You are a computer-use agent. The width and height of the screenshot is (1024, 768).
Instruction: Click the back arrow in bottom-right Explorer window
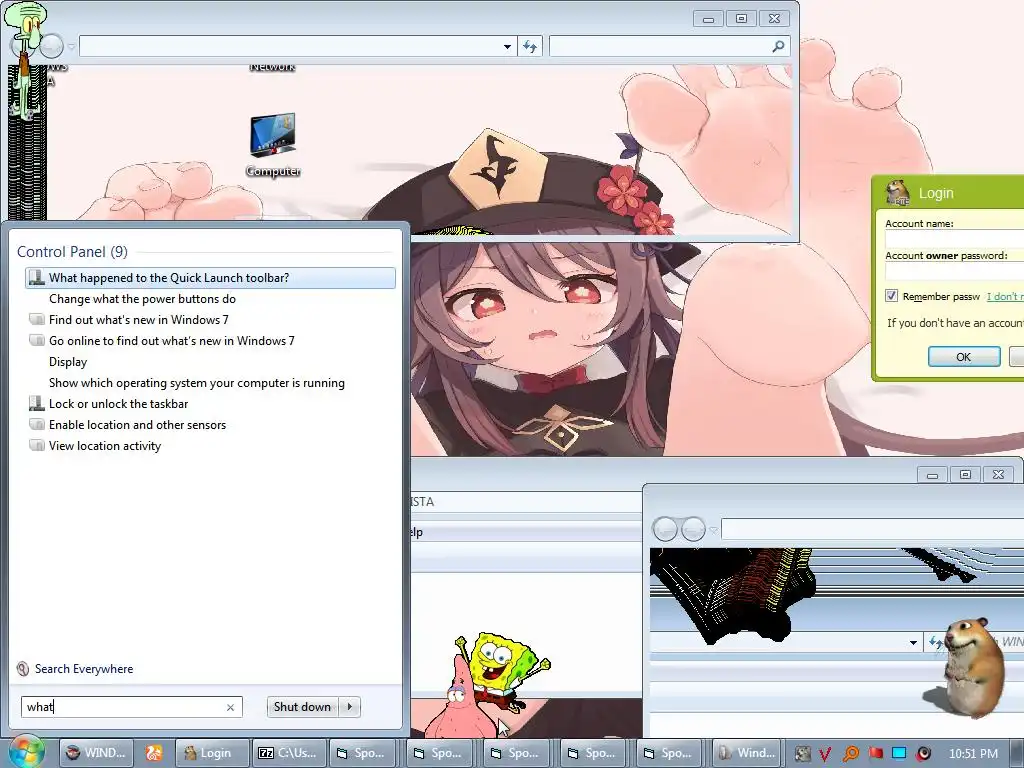click(665, 529)
